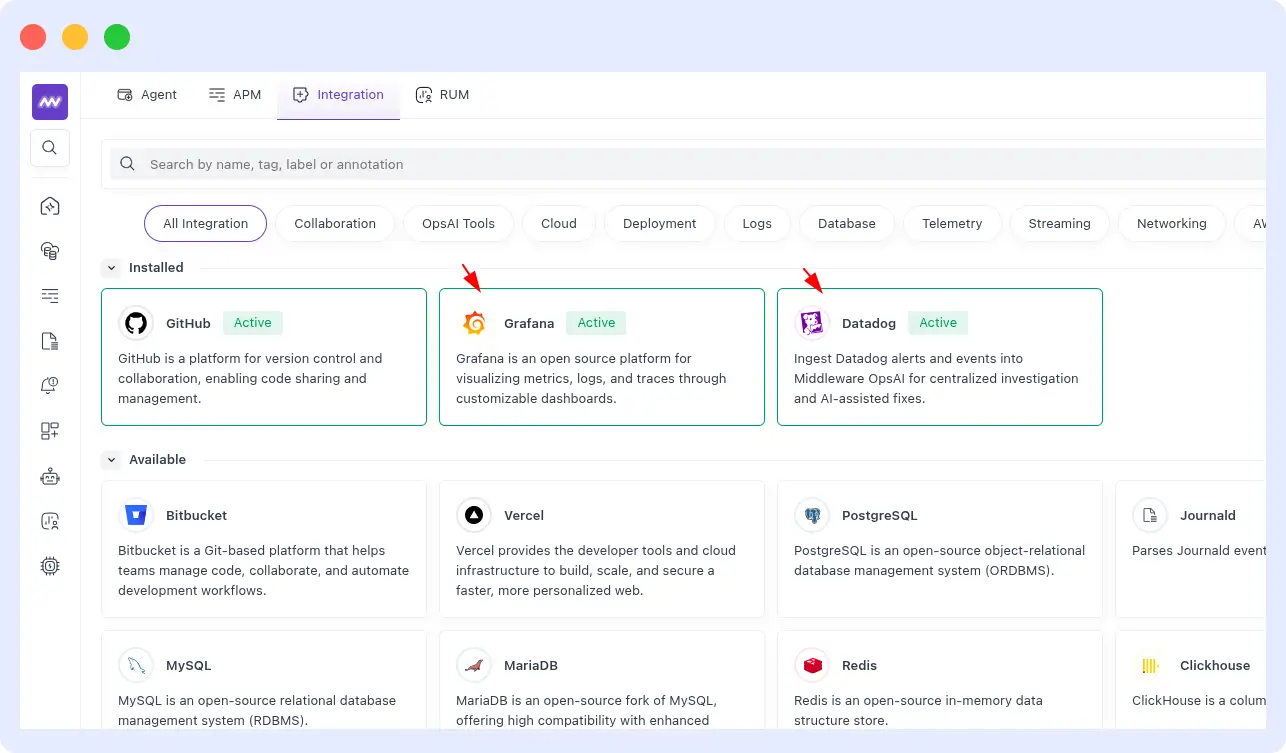Filter by Database category
The width and height of the screenshot is (1286, 753).
pyautogui.click(x=847, y=224)
